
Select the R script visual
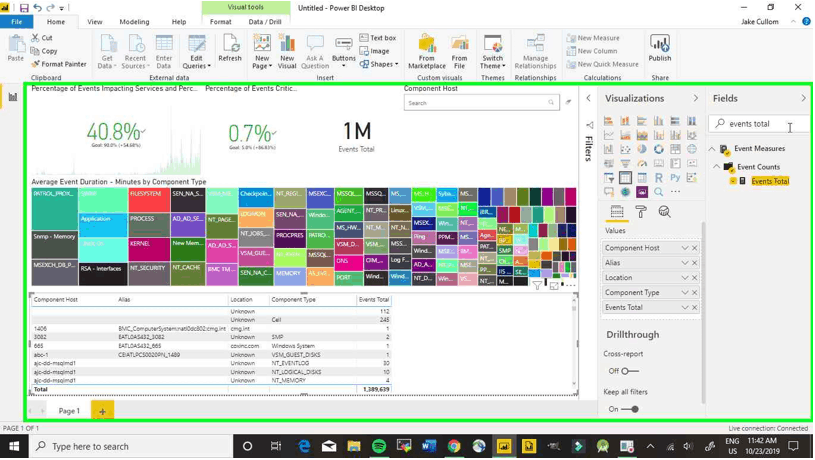(659, 178)
